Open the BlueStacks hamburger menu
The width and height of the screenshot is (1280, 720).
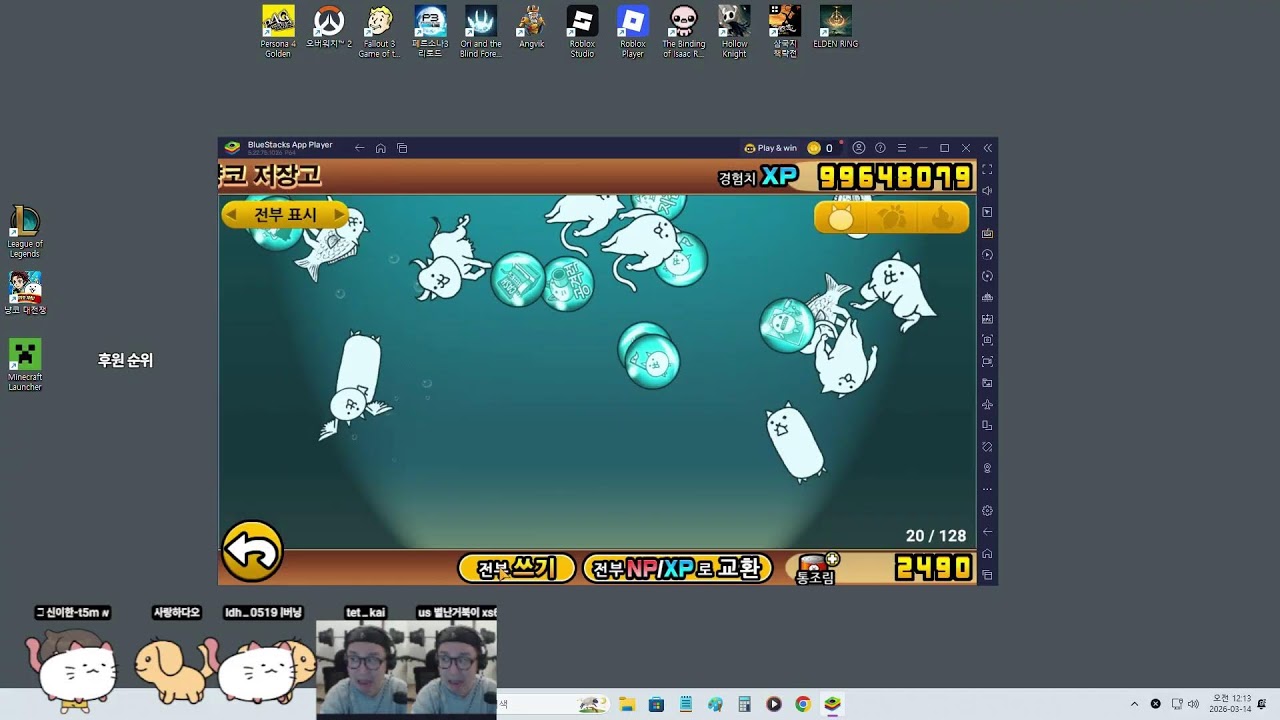(902, 148)
